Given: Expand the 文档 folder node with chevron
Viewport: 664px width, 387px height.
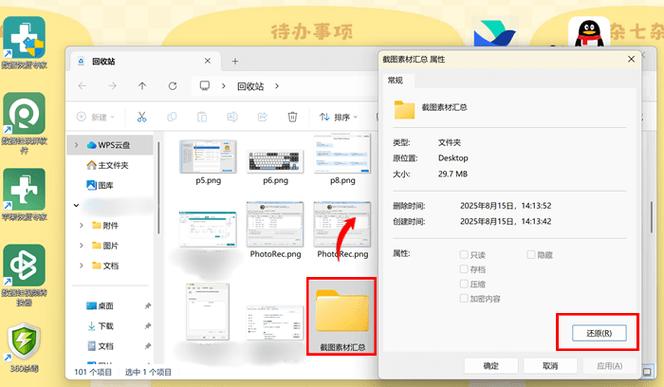Looking at the screenshot, I should 81,265.
